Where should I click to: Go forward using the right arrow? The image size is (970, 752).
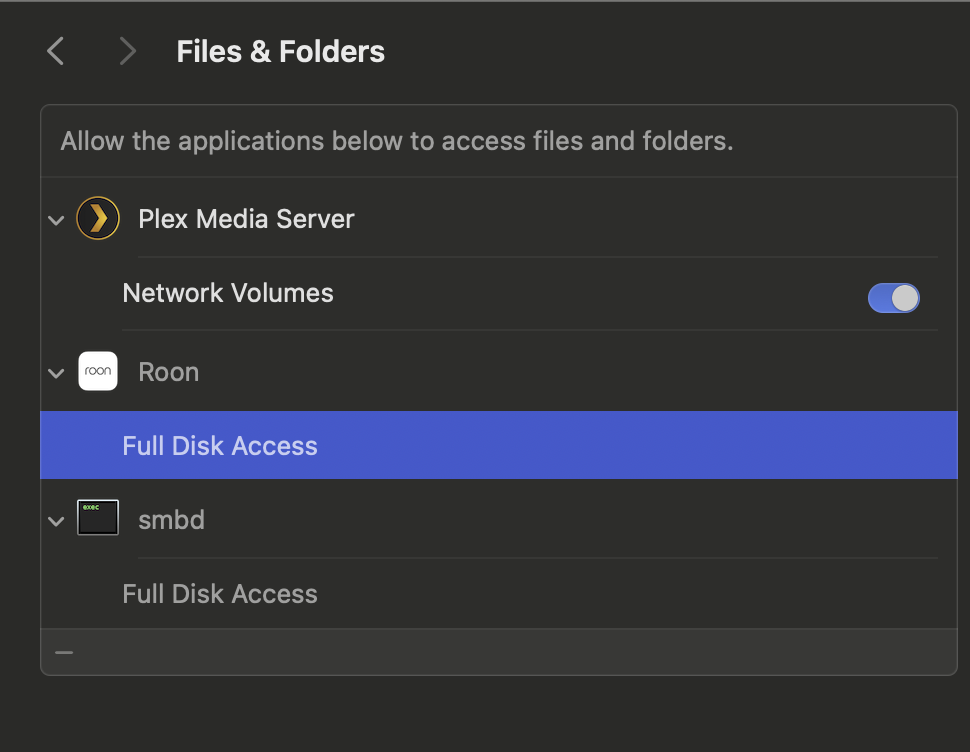(127, 51)
